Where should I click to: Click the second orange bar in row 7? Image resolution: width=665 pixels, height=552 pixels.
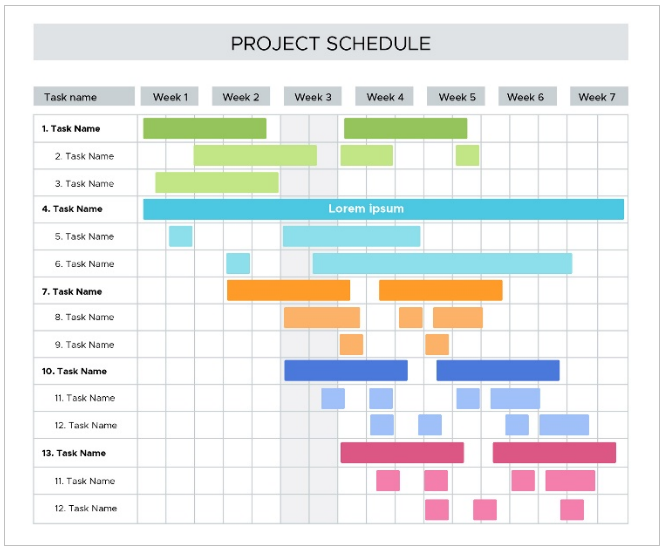pyautogui.click(x=441, y=290)
